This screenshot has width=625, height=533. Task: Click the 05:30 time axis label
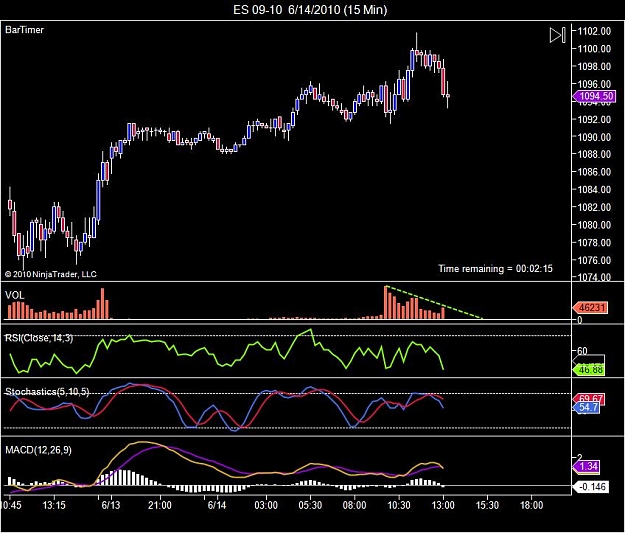[x=310, y=505]
